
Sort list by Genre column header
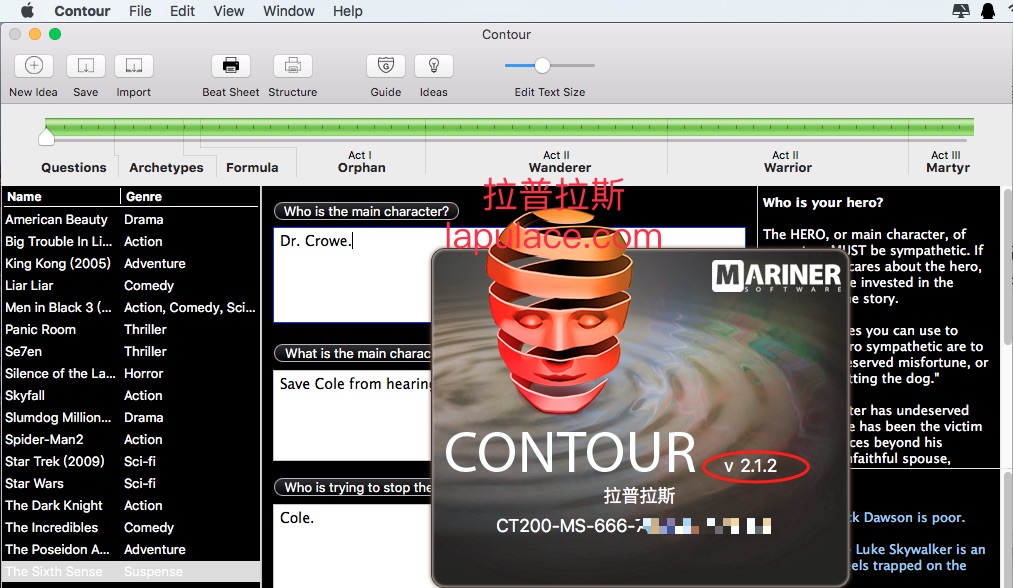190,196
